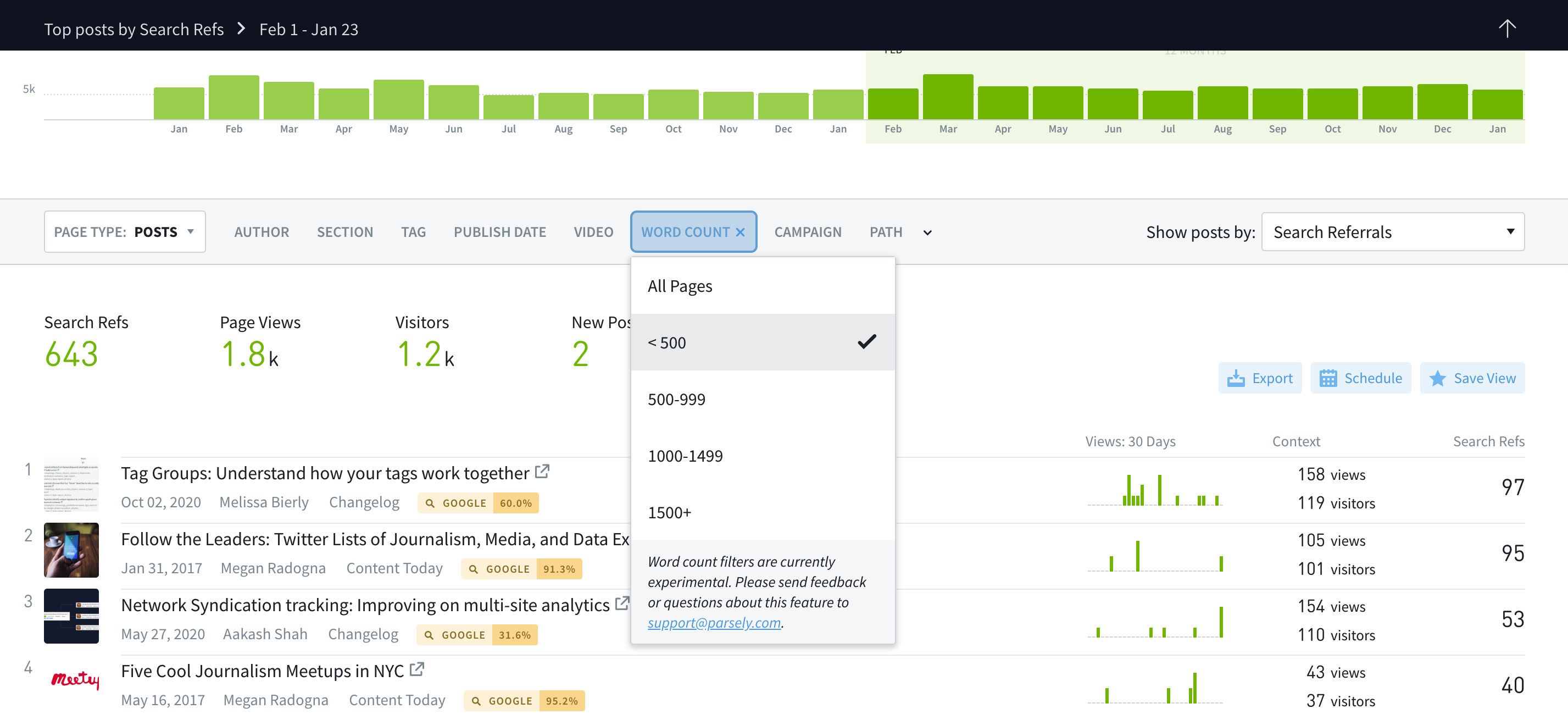The width and height of the screenshot is (1568, 720).
Task: Select the Publish Date filter tab
Action: point(499,232)
